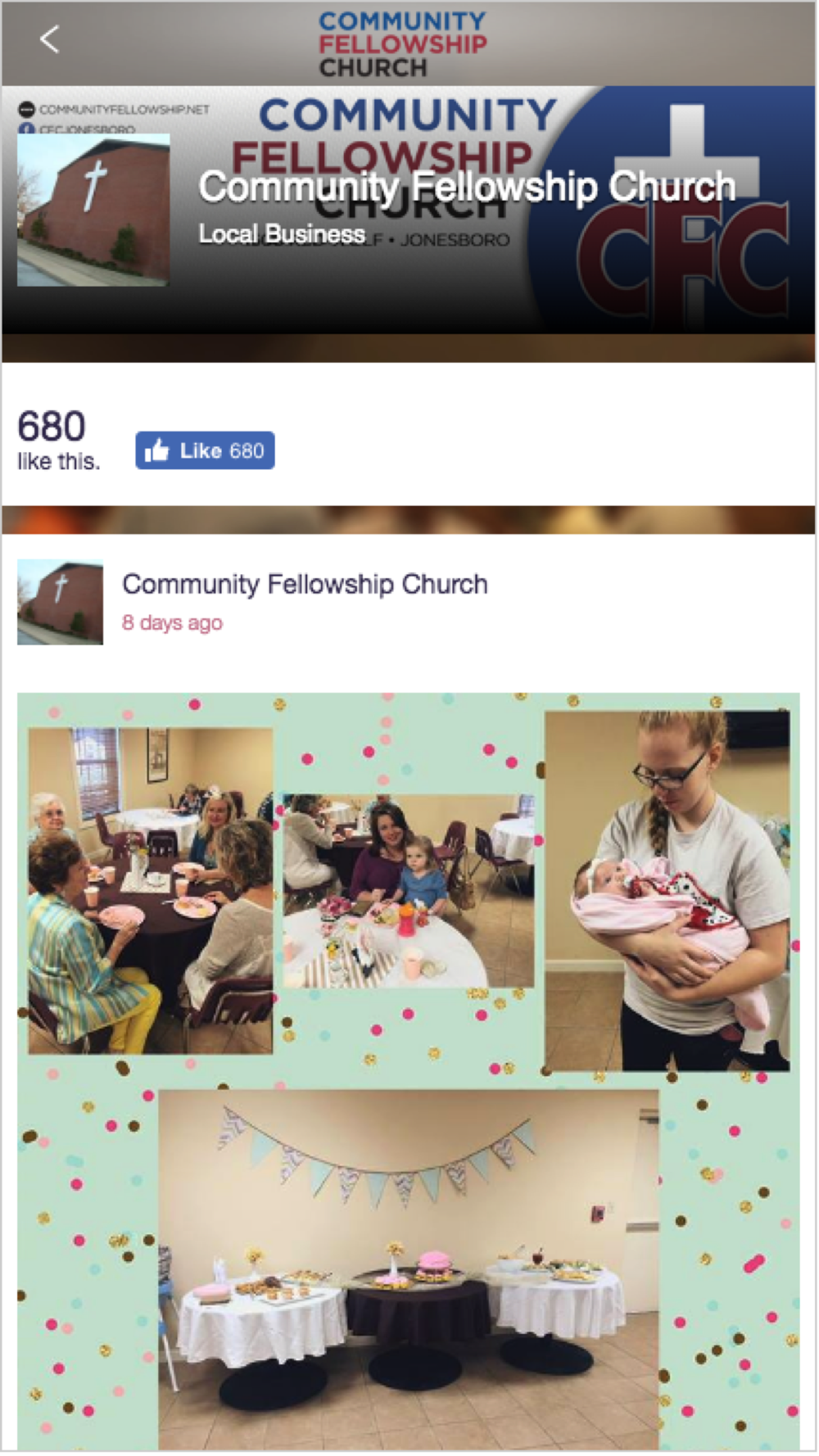Open the post author's church avatar thumbnail
Image resolution: width=819 pixels, height=1456 pixels.
pos(60,602)
